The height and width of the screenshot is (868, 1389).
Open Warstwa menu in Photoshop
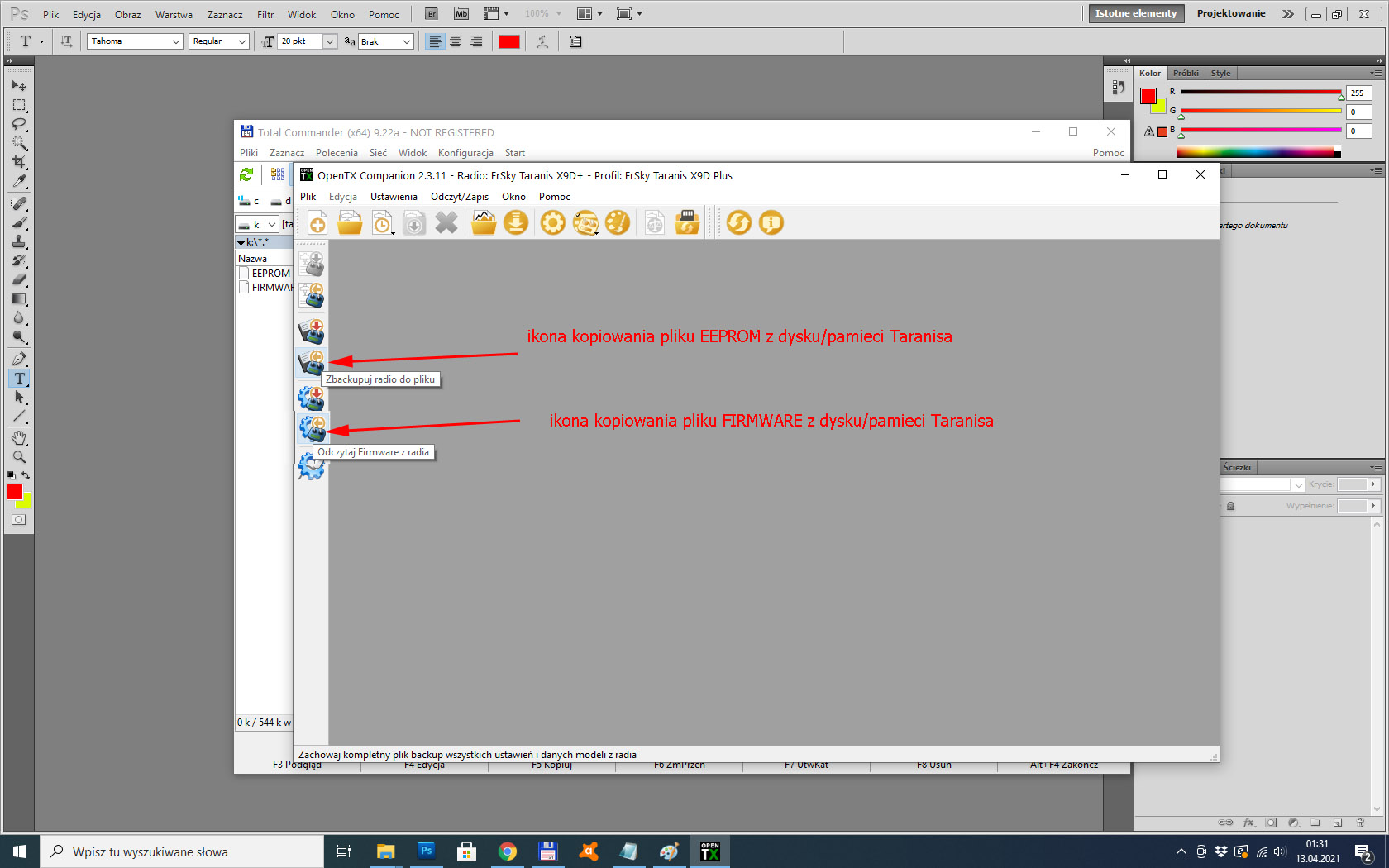tap(174, 15)
